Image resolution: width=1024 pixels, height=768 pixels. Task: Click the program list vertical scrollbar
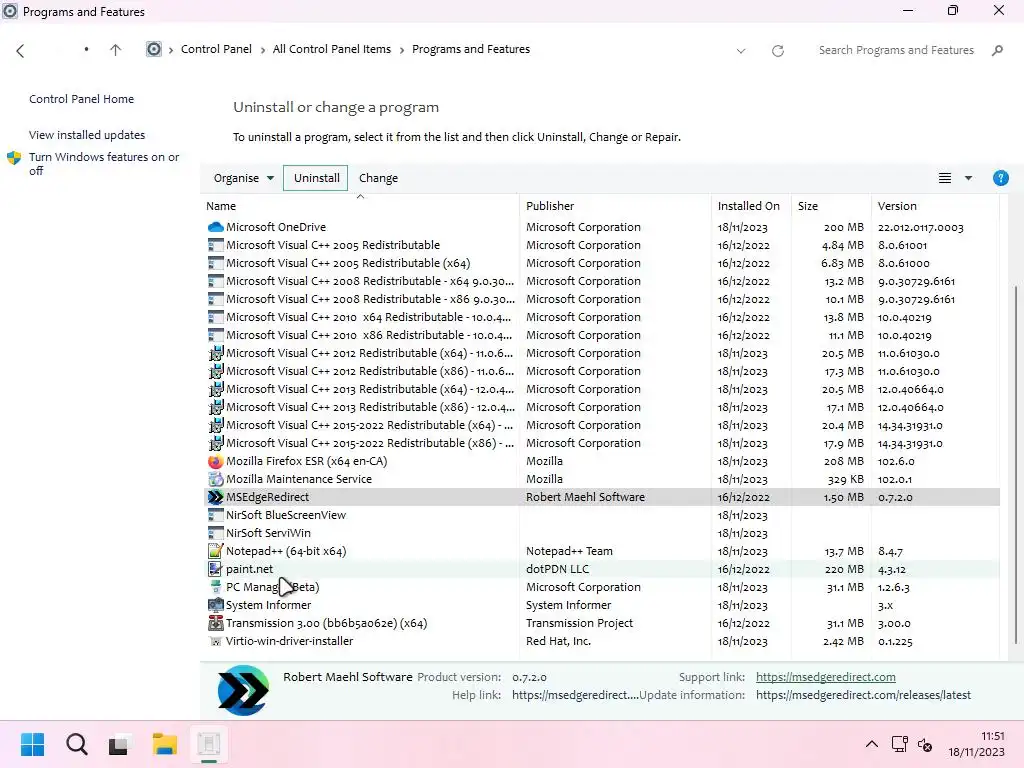click(1016, 464)
